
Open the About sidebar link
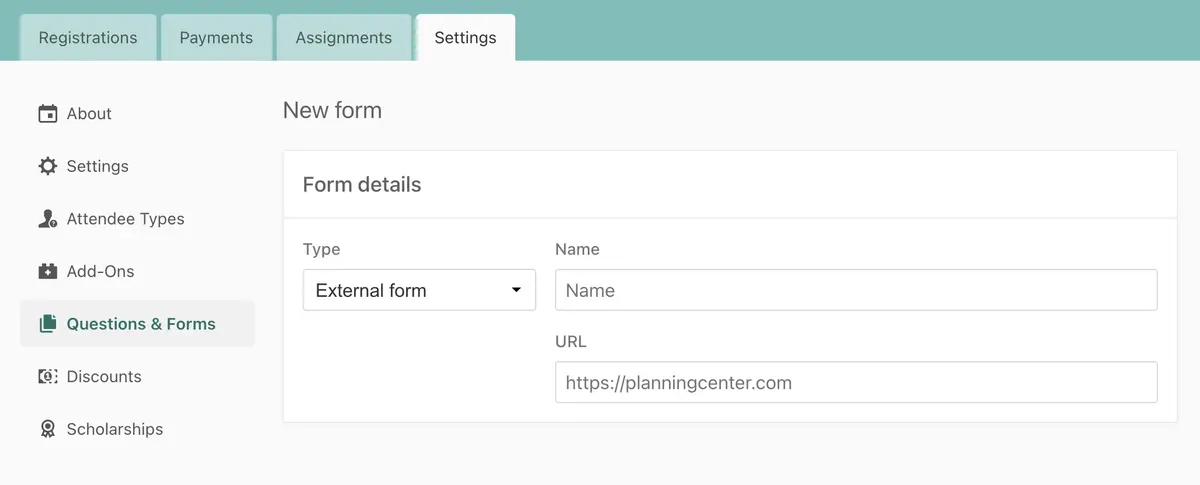137,114
